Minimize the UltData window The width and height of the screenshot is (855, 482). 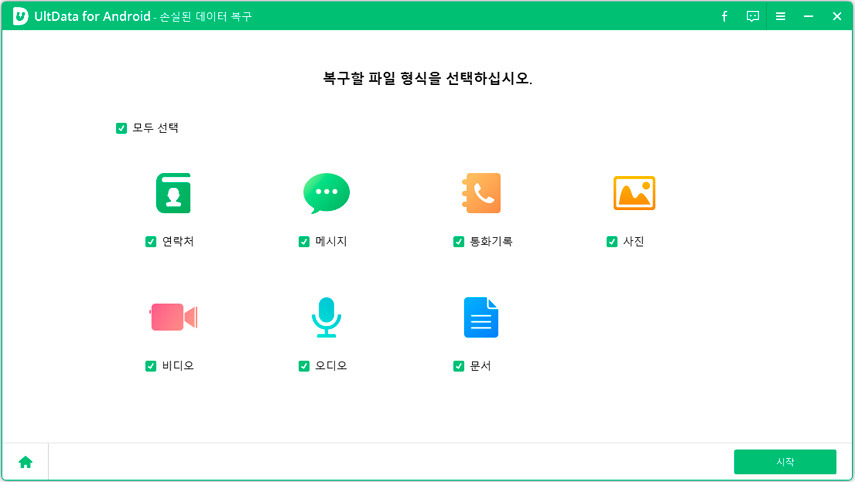[808, 16]
